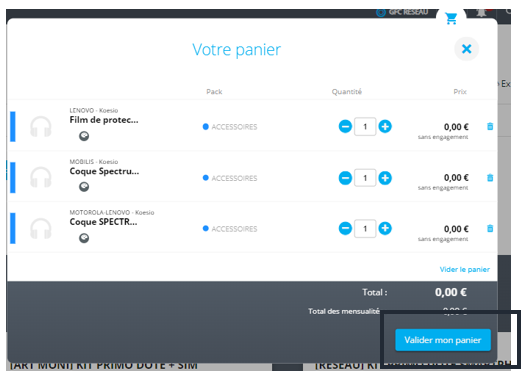Image resolution: width=527 pixels, height=381 pixels.
Task: Increase quantity of Coque Spectru... item
Action: 385,178
